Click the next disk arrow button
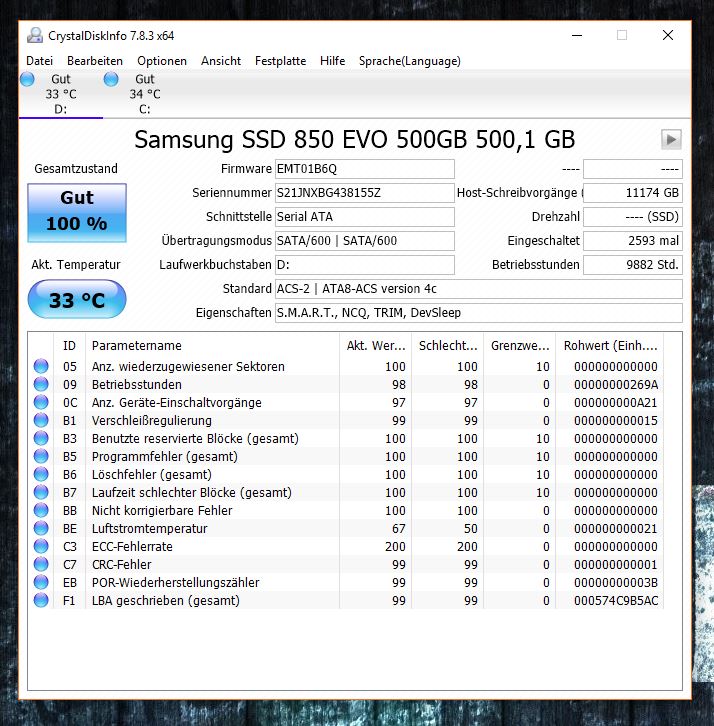 coord(671,139)
